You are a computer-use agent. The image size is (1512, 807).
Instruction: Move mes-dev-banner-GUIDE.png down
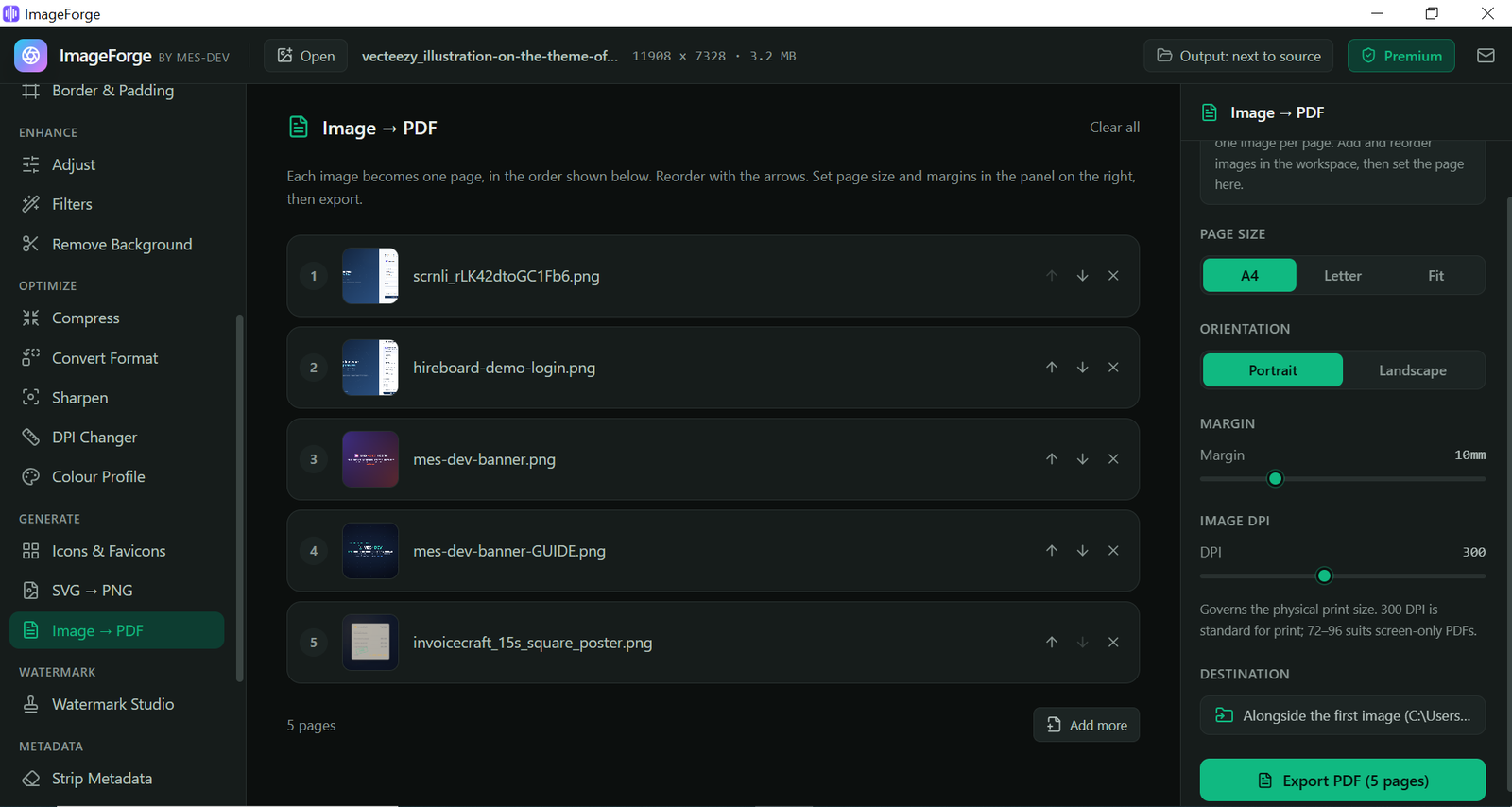tap(1082, 551)
